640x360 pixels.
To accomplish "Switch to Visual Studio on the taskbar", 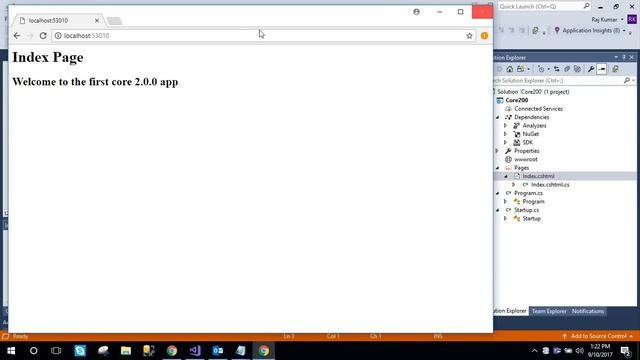I will 195,351.
